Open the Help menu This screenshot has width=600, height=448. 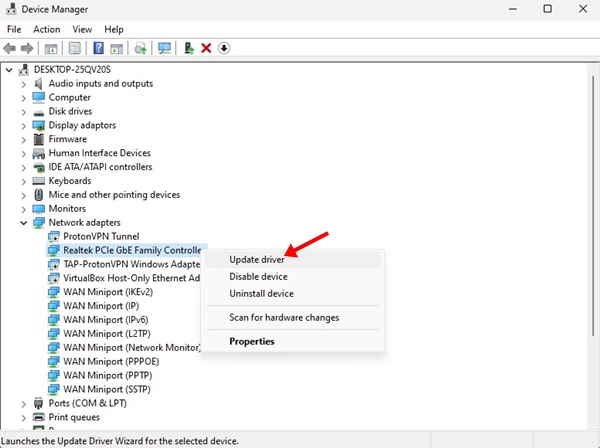114,29
